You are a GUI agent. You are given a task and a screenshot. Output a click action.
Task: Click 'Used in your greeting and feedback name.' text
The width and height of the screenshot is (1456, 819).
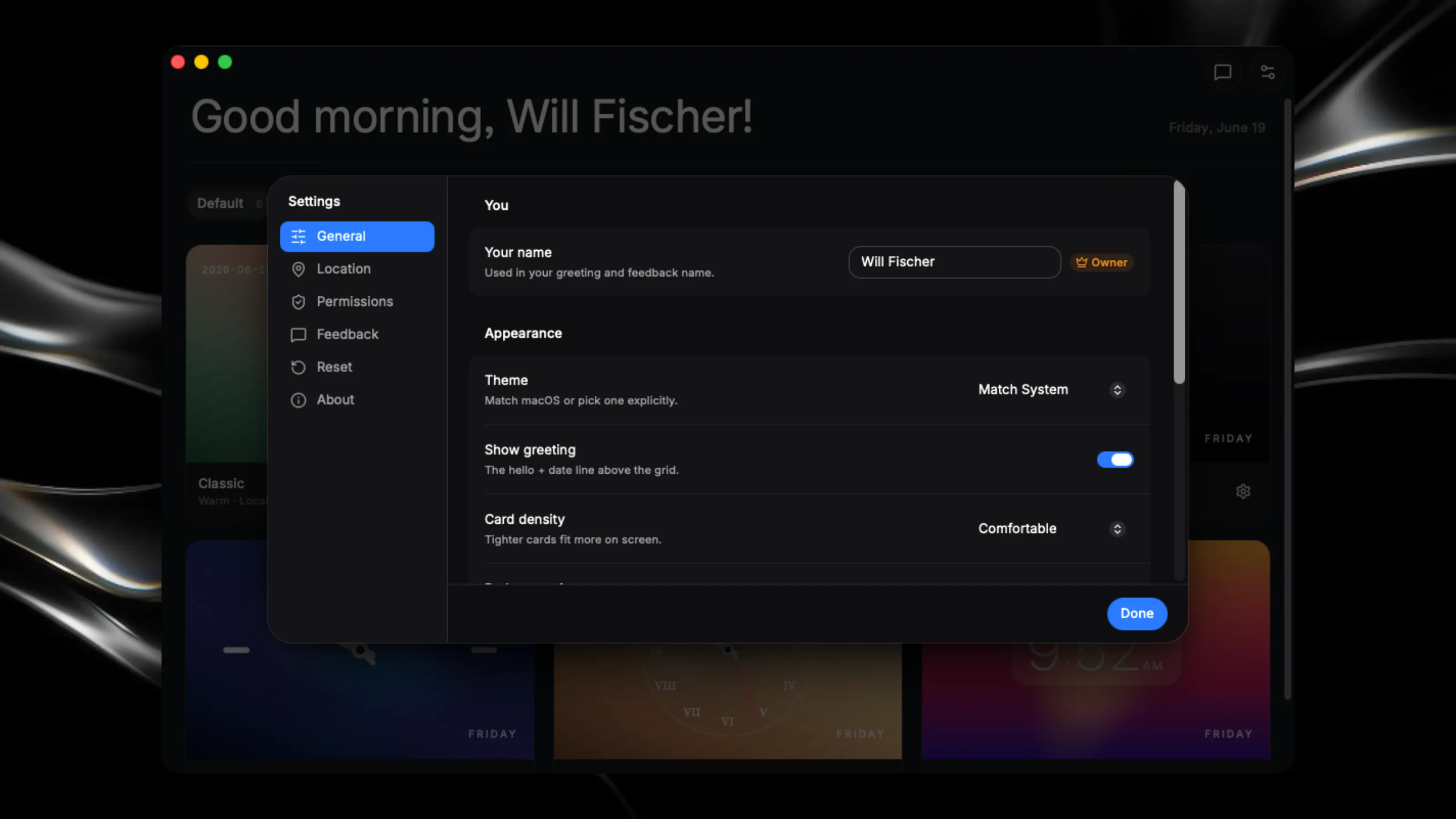coord(599,273)
